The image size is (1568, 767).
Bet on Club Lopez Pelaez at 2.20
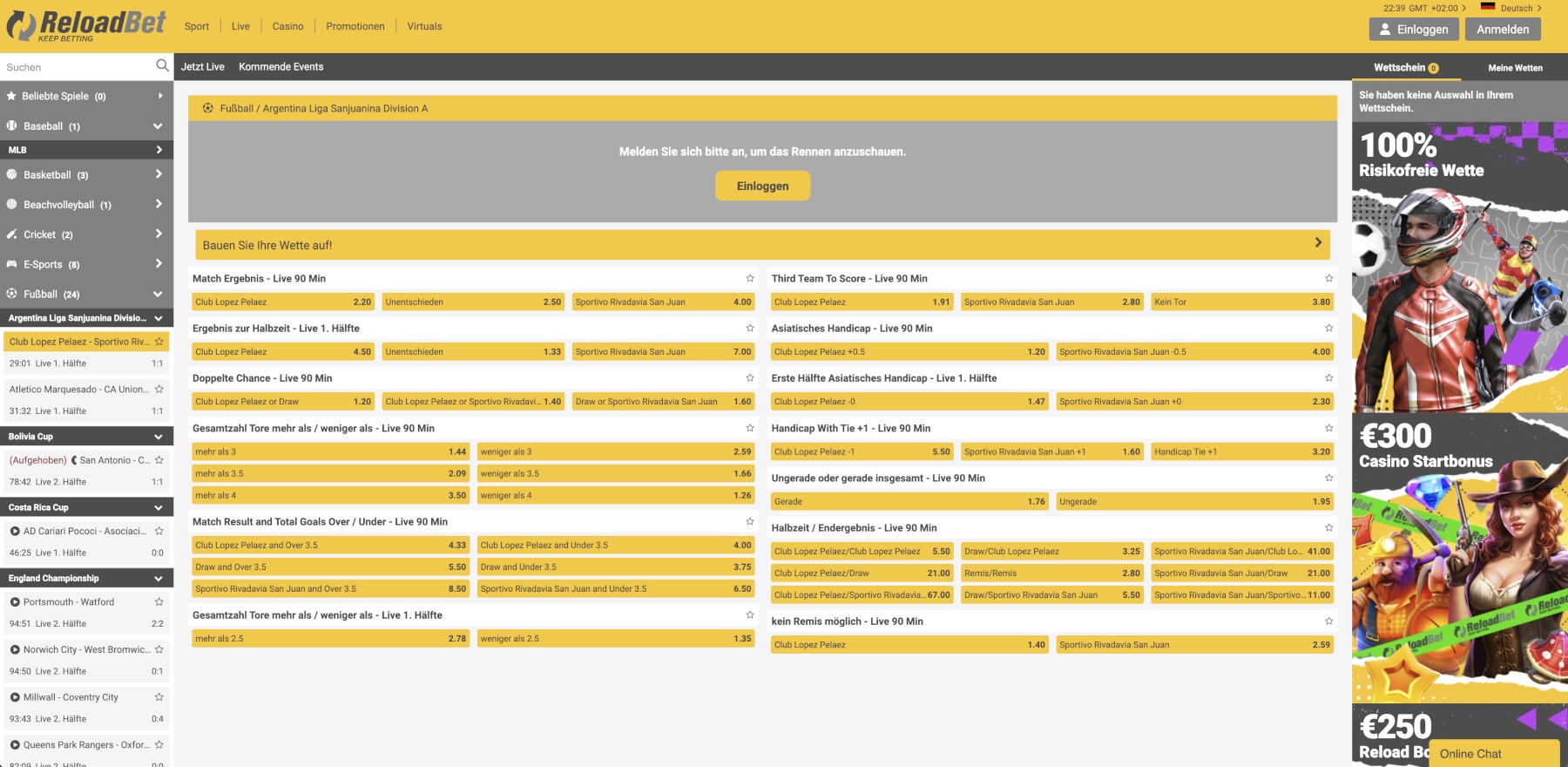(x=283, y=302)
